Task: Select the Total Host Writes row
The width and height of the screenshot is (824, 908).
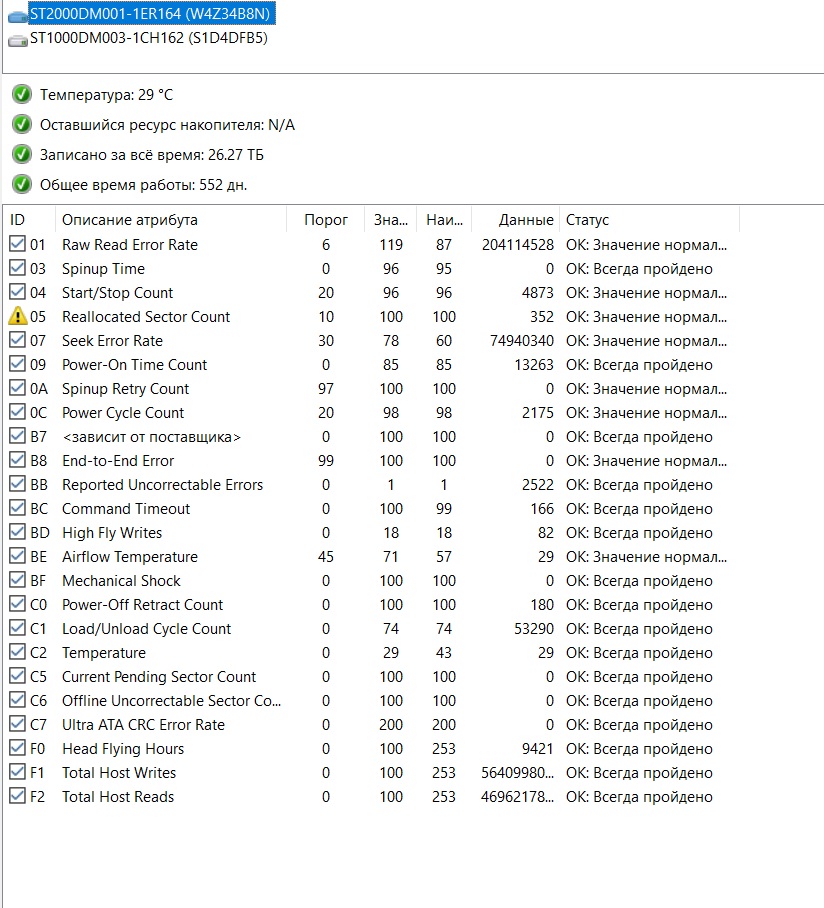Action: pos(119,773)
